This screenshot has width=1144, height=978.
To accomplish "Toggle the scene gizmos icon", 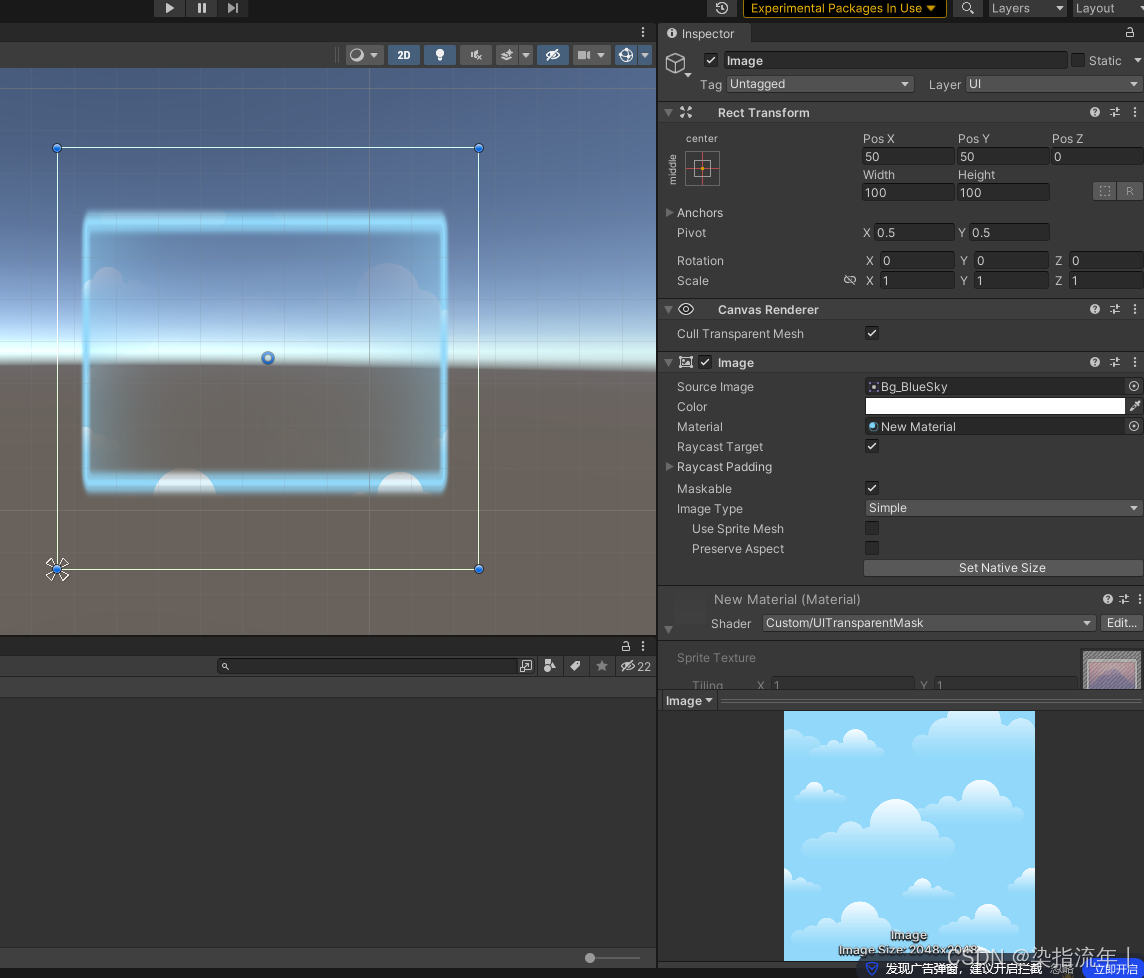I will pos(626,55).
